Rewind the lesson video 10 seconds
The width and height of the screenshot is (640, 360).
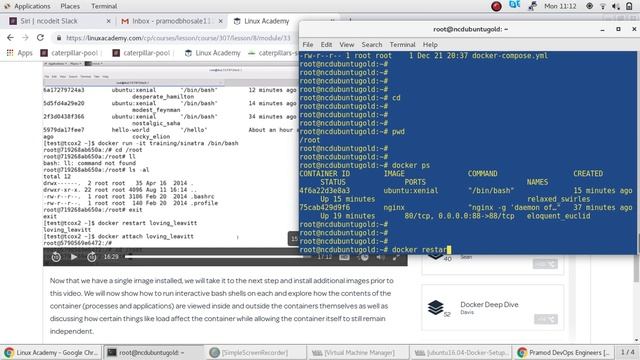pyautogui.click(x=56, y=257)
